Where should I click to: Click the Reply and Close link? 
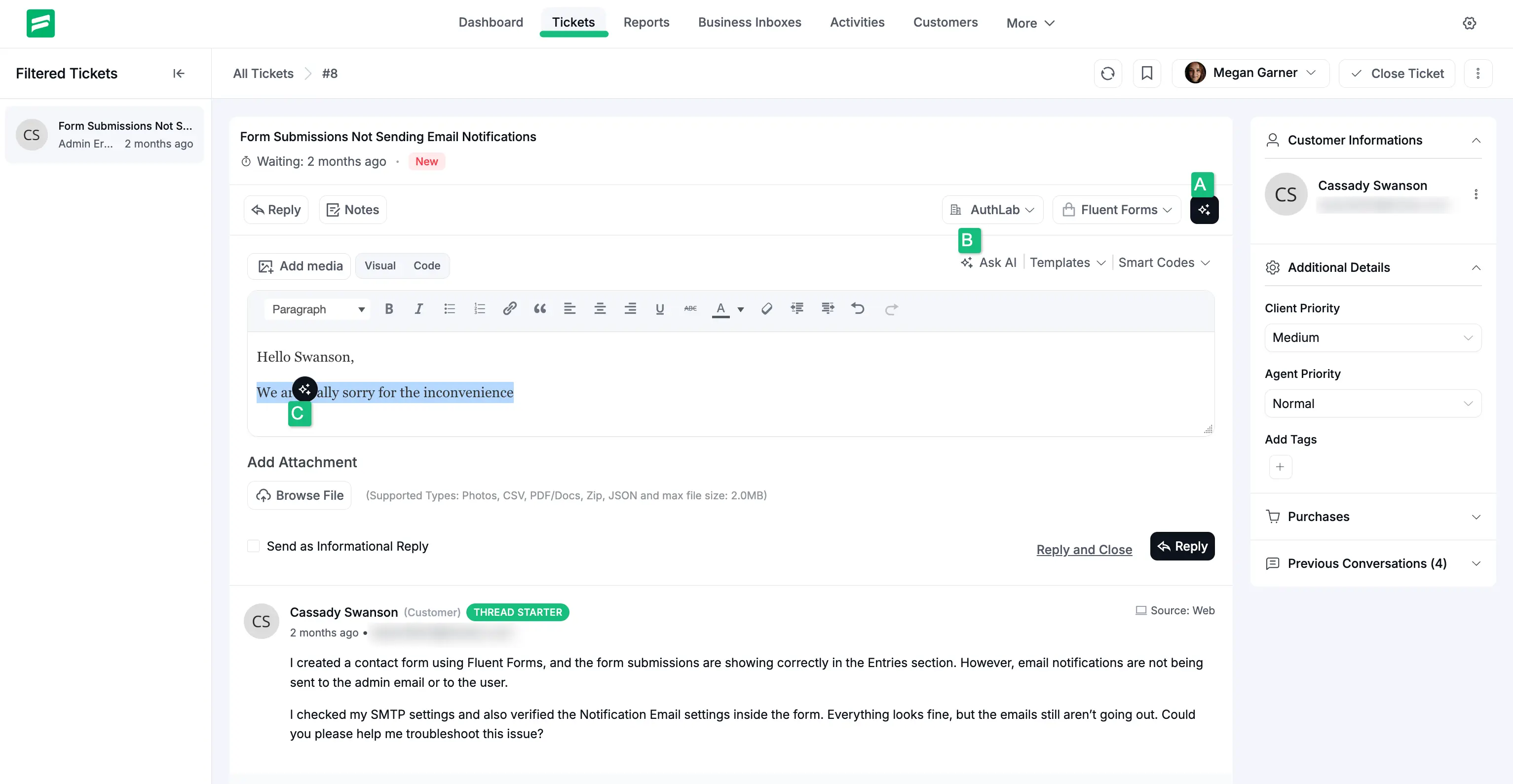(1084, 550)
